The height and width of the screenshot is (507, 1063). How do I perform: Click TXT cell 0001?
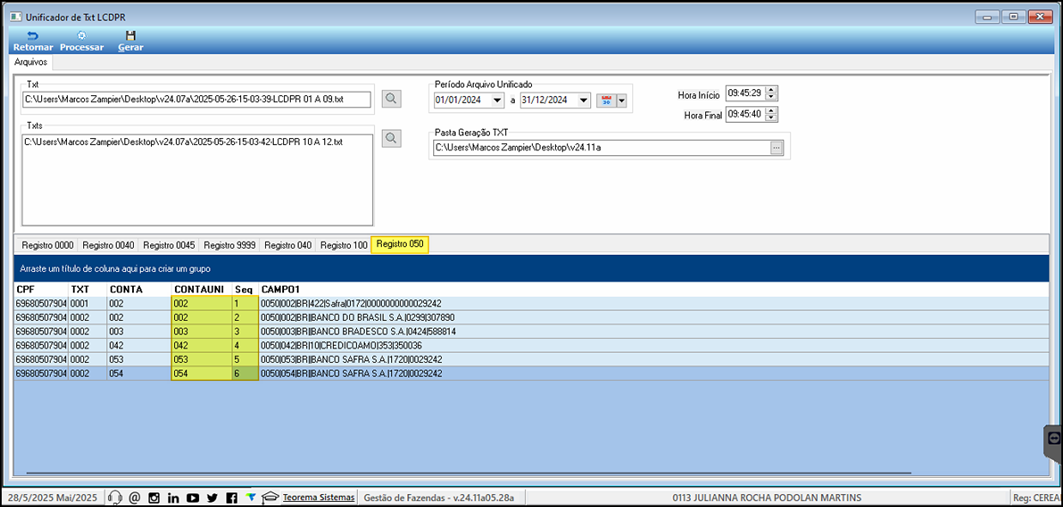87,304
